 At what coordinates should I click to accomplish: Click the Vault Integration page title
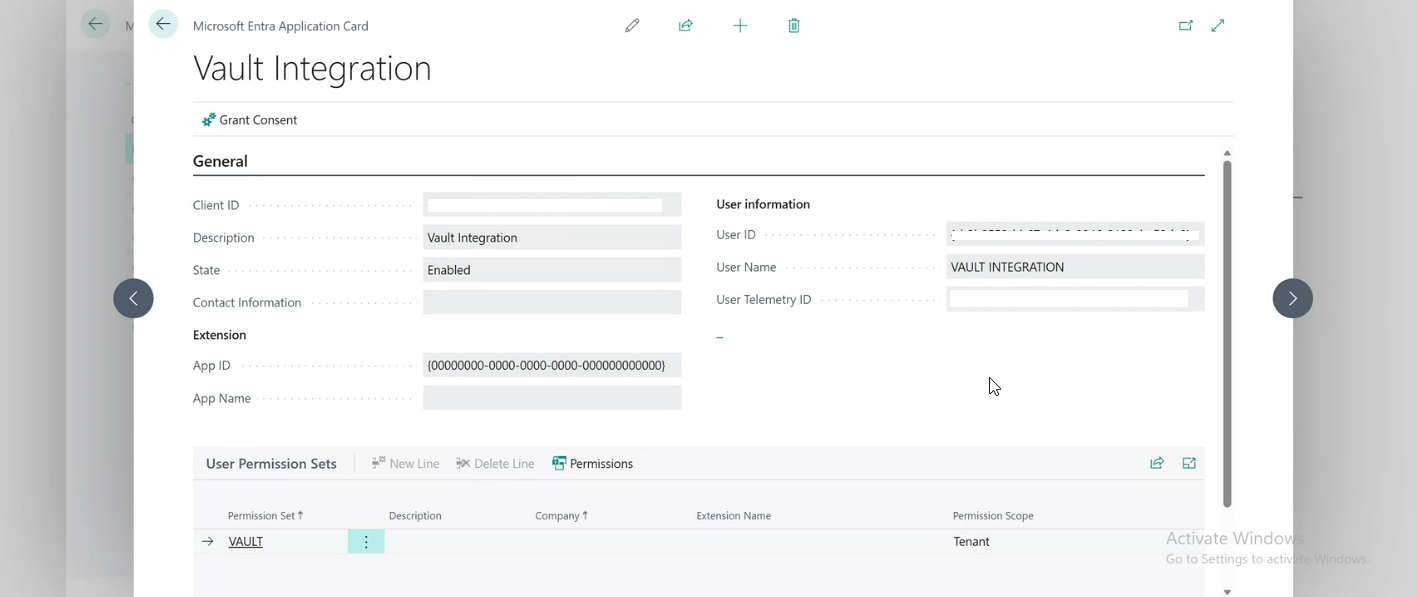pyautogui.click(x=312, y=68)
